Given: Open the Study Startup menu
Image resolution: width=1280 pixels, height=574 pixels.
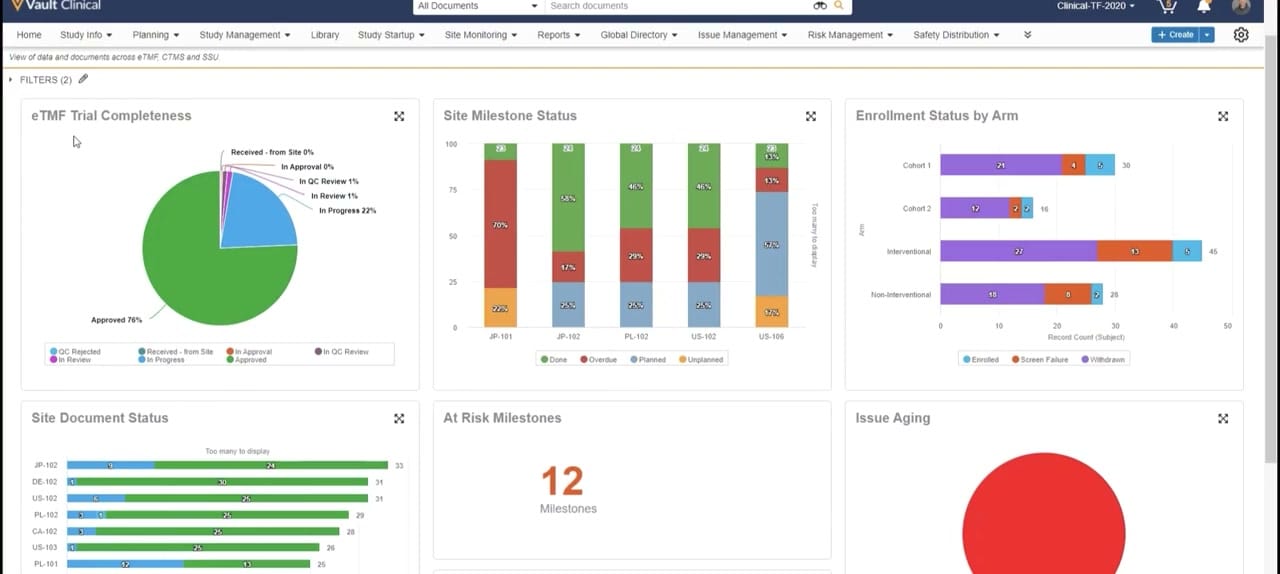Looking at the screenshot, I should 391,35.
